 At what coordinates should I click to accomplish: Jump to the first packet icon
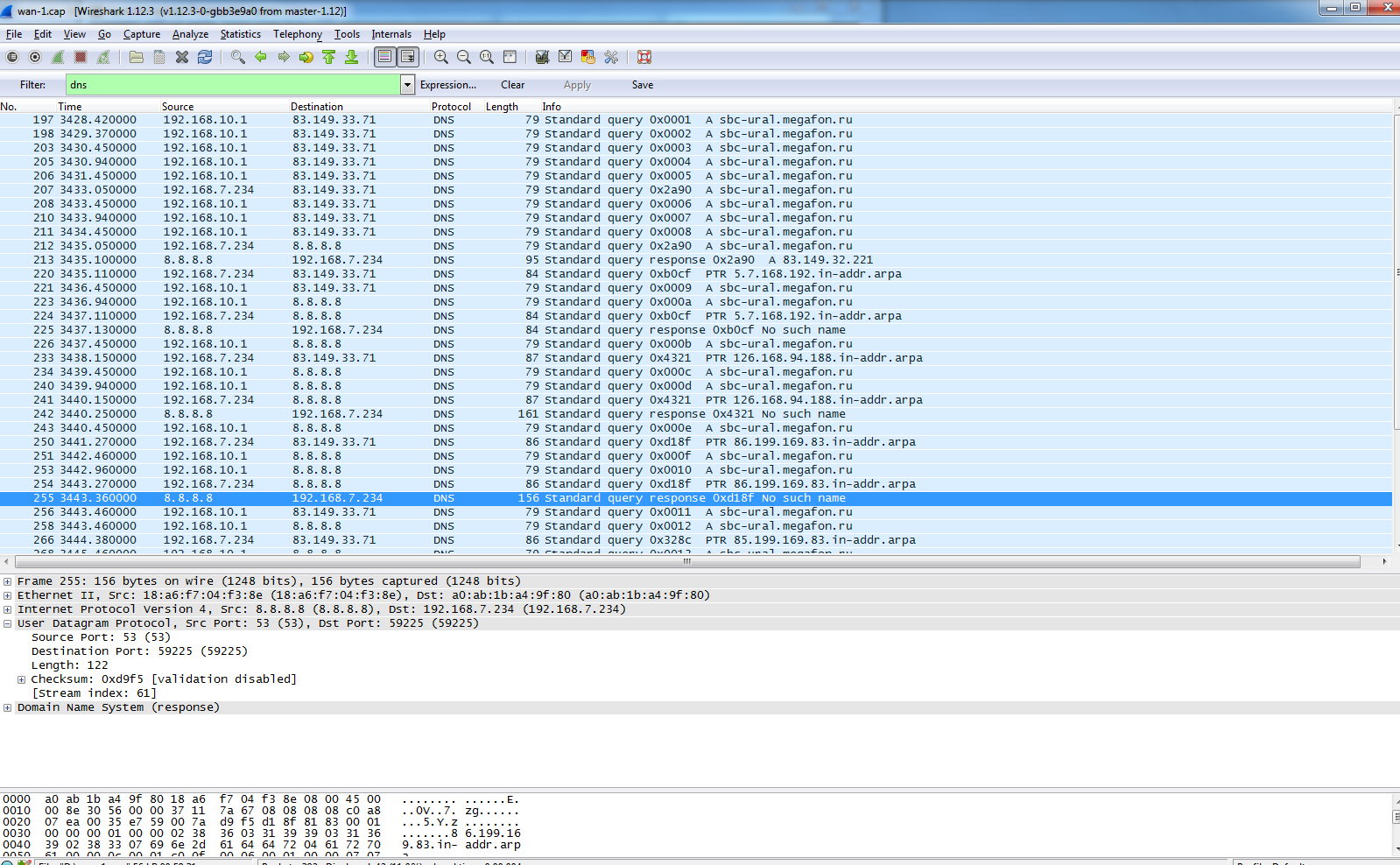(x=329, y=57)
